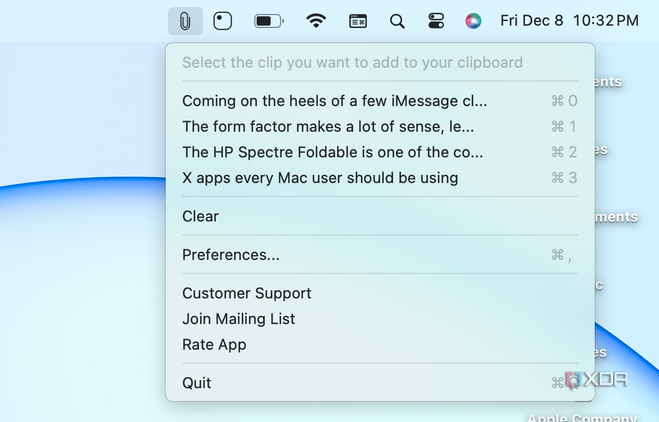Select clip 'The form factor makes a lot of sense'

[380, 127]
